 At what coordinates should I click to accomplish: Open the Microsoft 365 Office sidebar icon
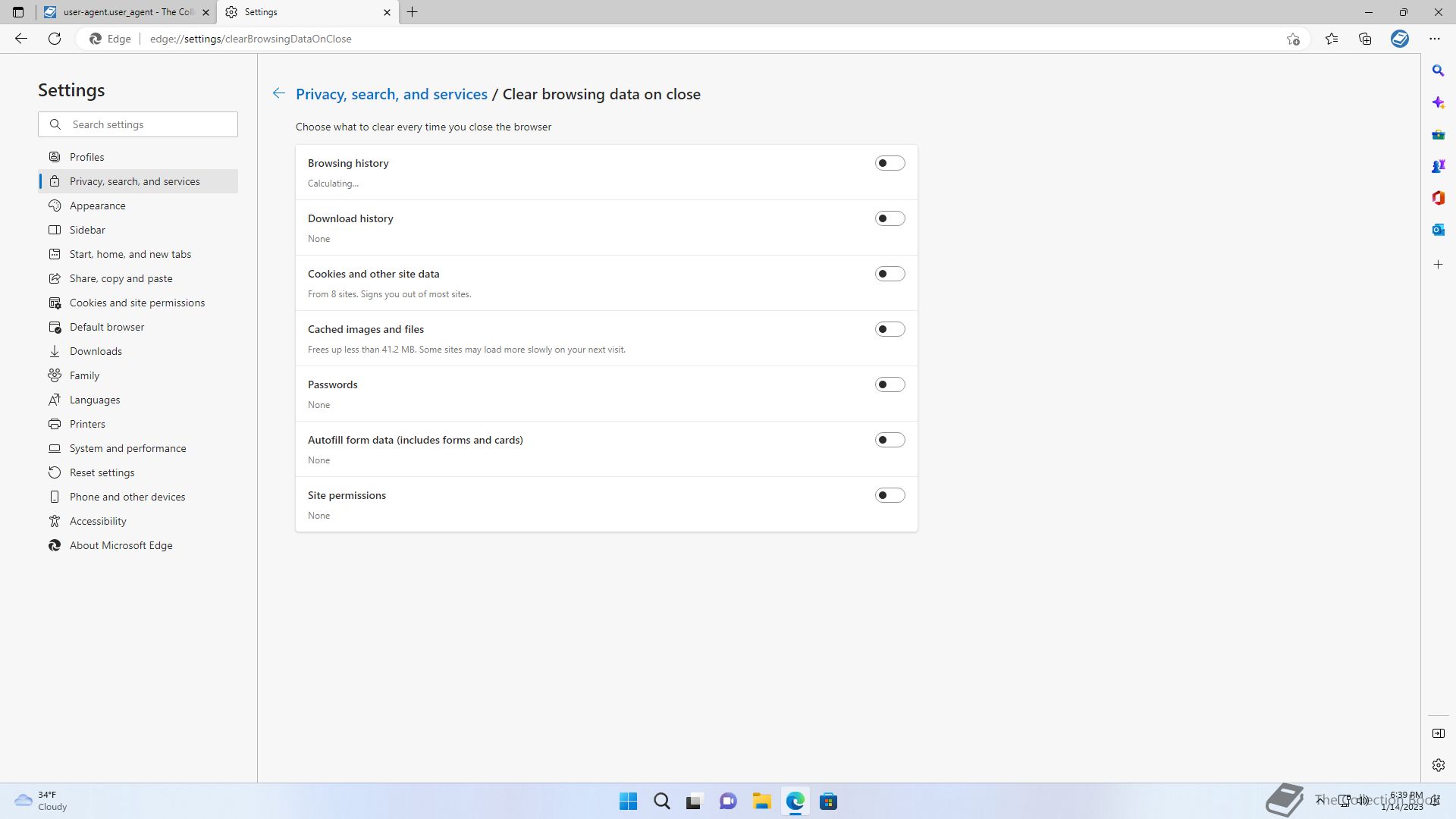coord(1438,198)
